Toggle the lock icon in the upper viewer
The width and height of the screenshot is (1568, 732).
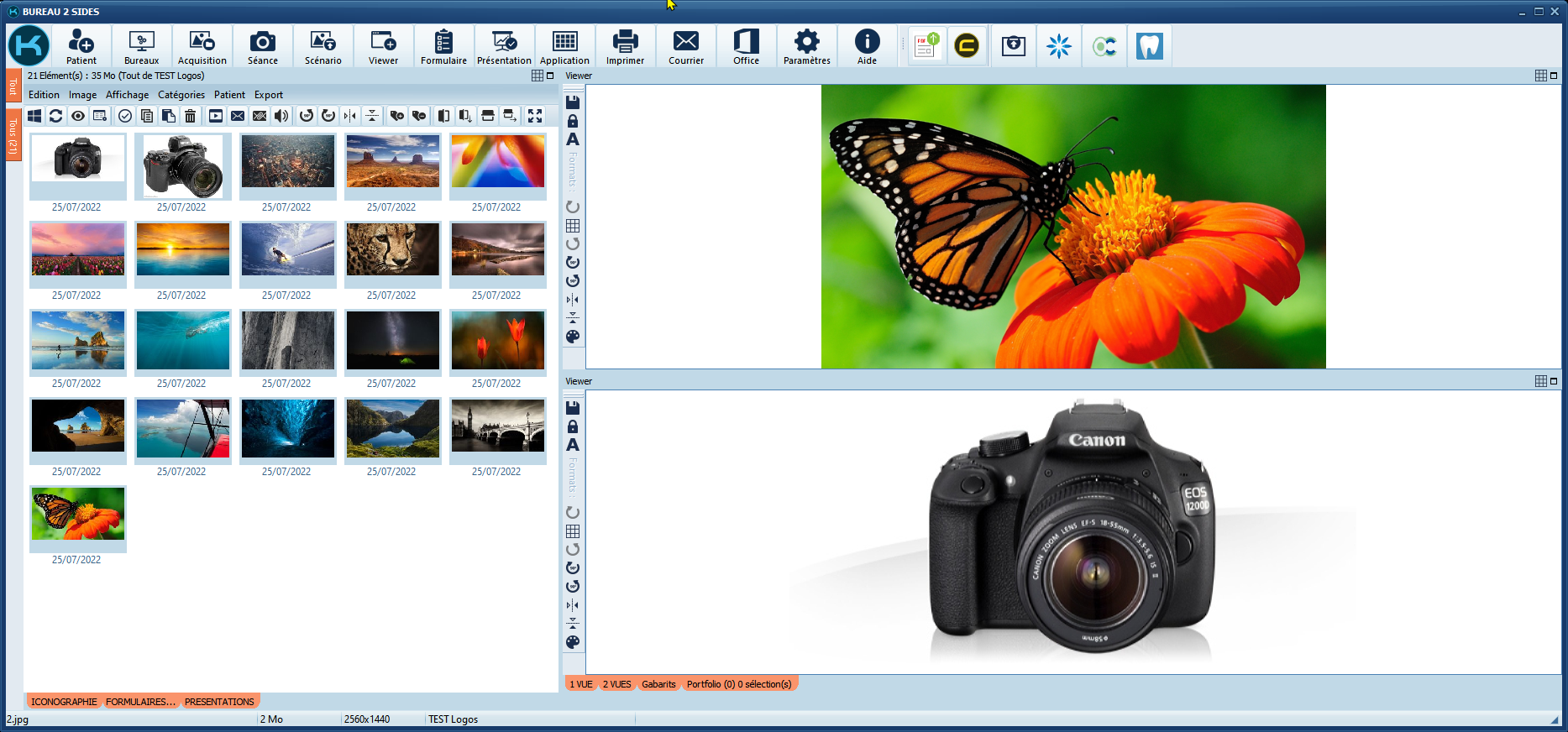point(573,121)
